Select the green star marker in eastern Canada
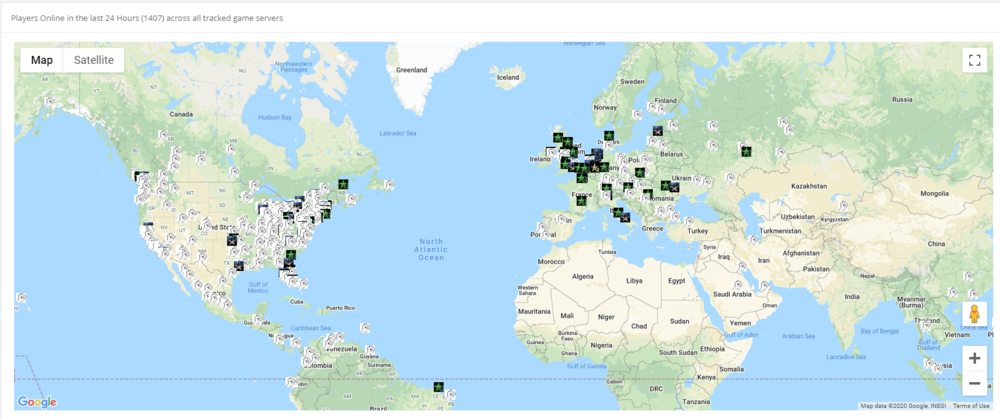The image size is (1000, 419). point(342,185)
